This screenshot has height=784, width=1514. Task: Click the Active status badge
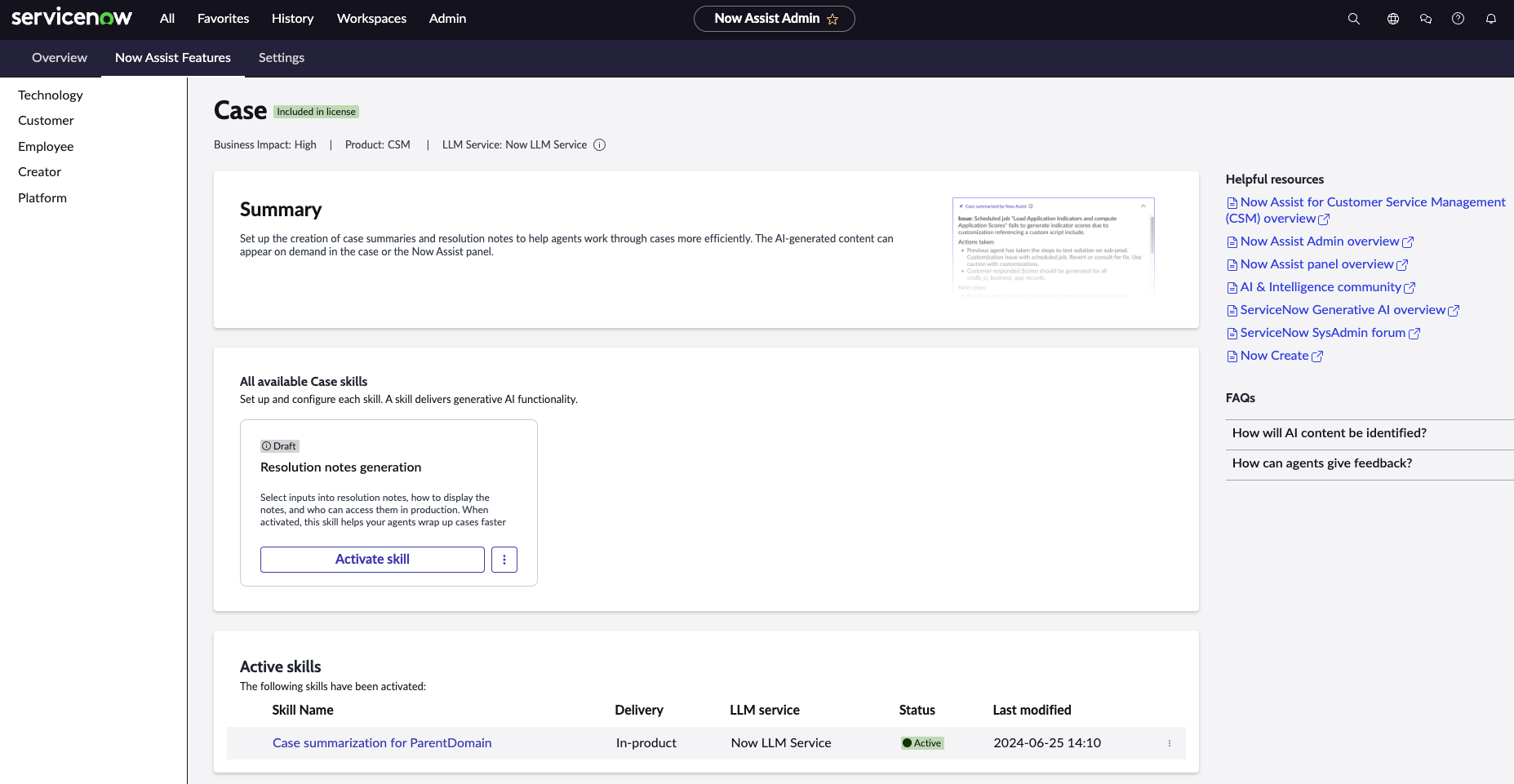[922, 743]
